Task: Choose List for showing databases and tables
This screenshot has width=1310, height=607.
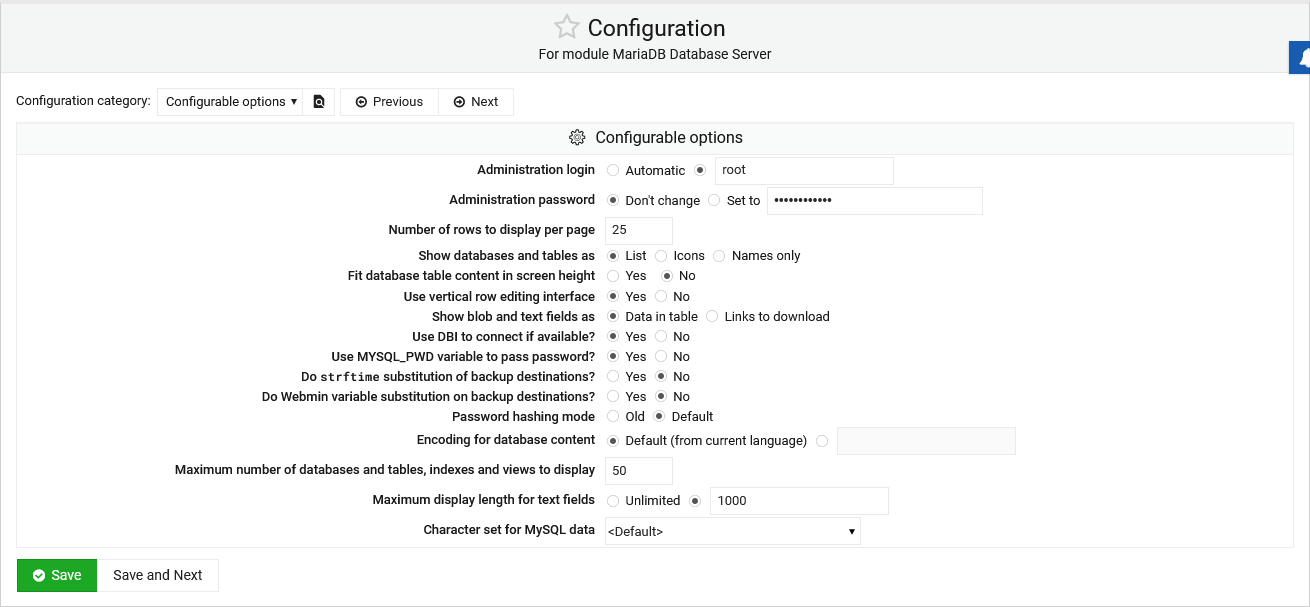Action: (613, 256)
